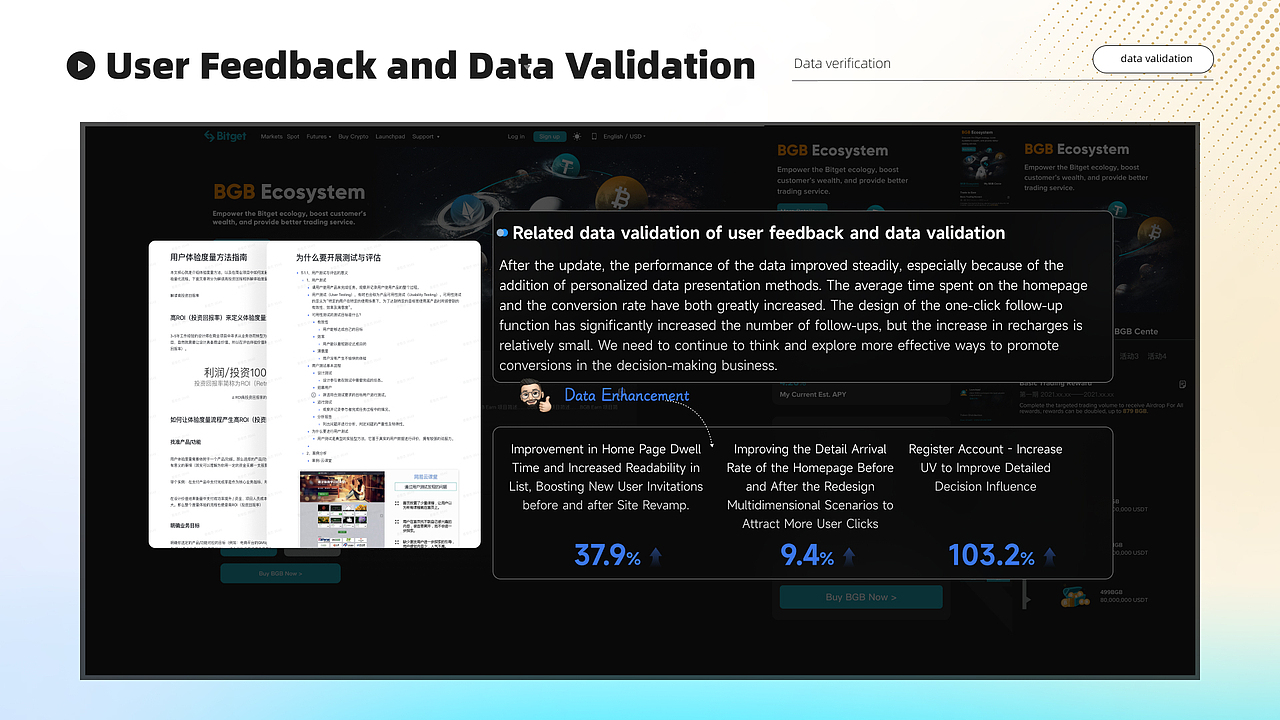Viewport: 1280px width, 720px height.
Task: Click the 'User Feedback and Data Validation' title
Action: point(430,66)
